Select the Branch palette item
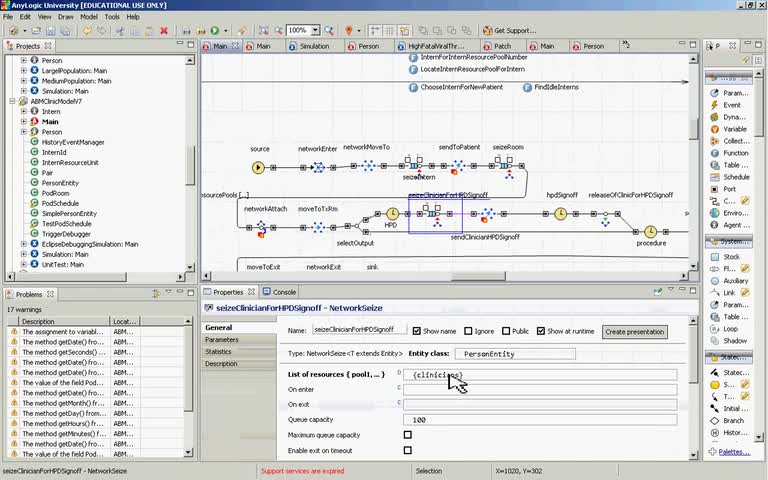The height and width of the screenshot is (480, 768). (x=727, y=420)
